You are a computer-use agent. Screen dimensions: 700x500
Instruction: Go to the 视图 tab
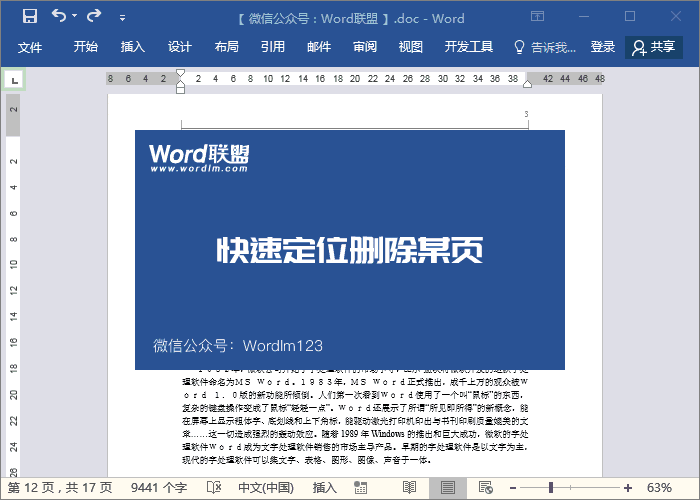pos(411,47)
